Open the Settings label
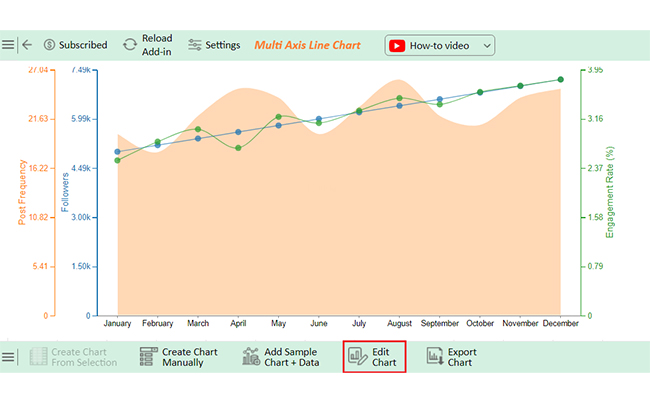The width and height of the screenshot is (650, 403). (x=223, y=45)
